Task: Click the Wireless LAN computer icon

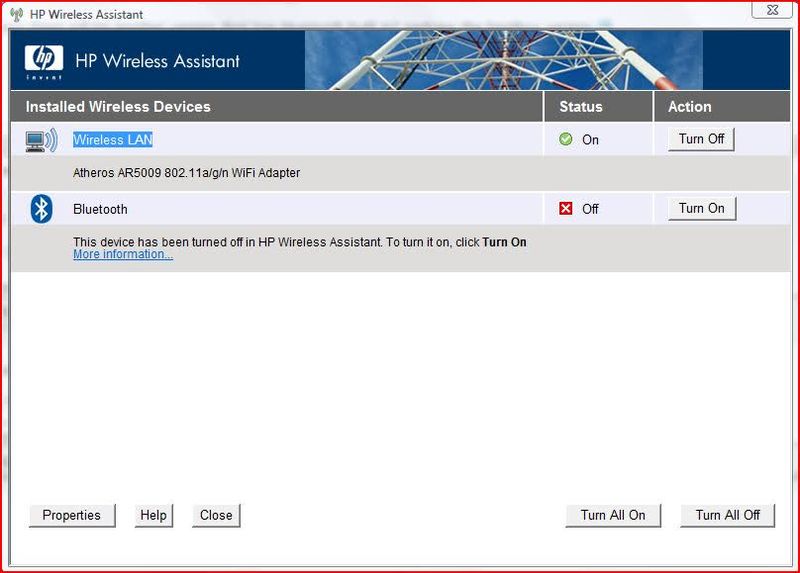Action: pos(41,141)
